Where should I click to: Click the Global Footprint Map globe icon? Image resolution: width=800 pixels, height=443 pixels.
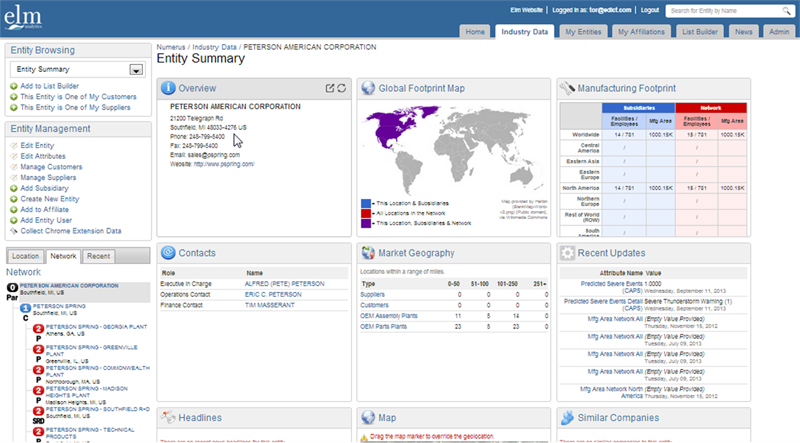coord(368,88)
